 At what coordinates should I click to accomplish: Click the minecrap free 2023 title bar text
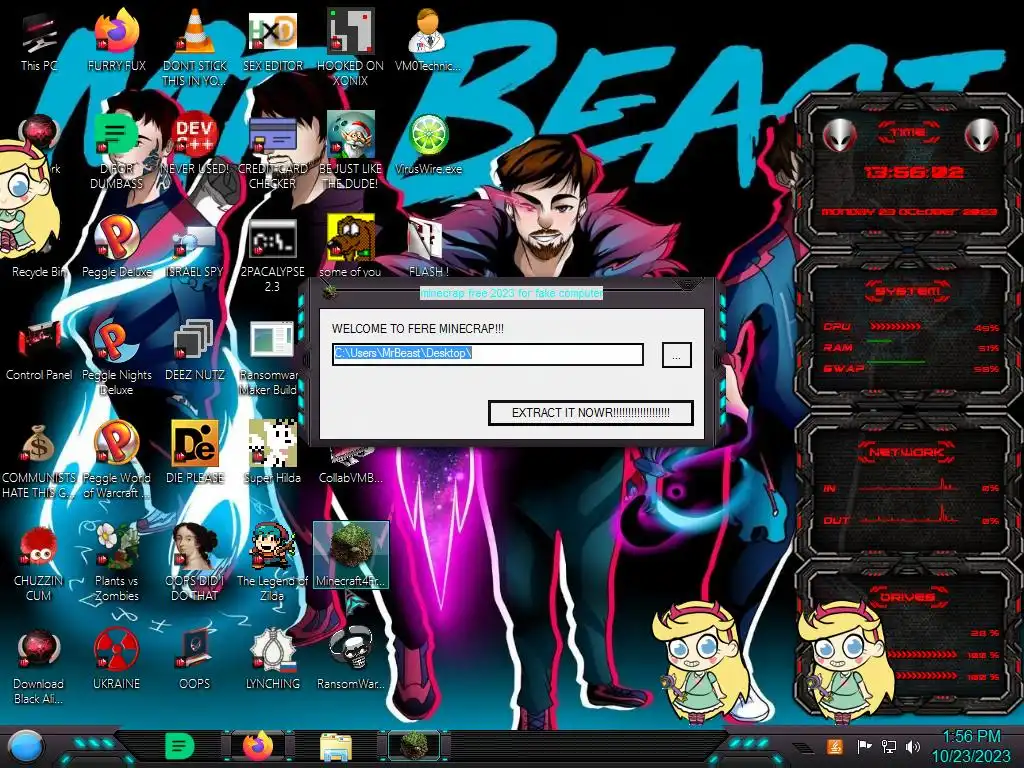point(511,293)
